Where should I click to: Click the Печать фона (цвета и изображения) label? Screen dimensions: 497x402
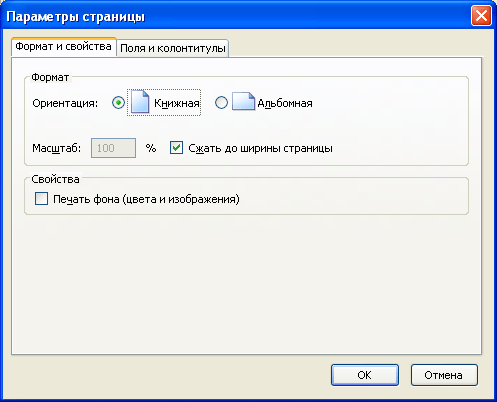click(146, 199)
